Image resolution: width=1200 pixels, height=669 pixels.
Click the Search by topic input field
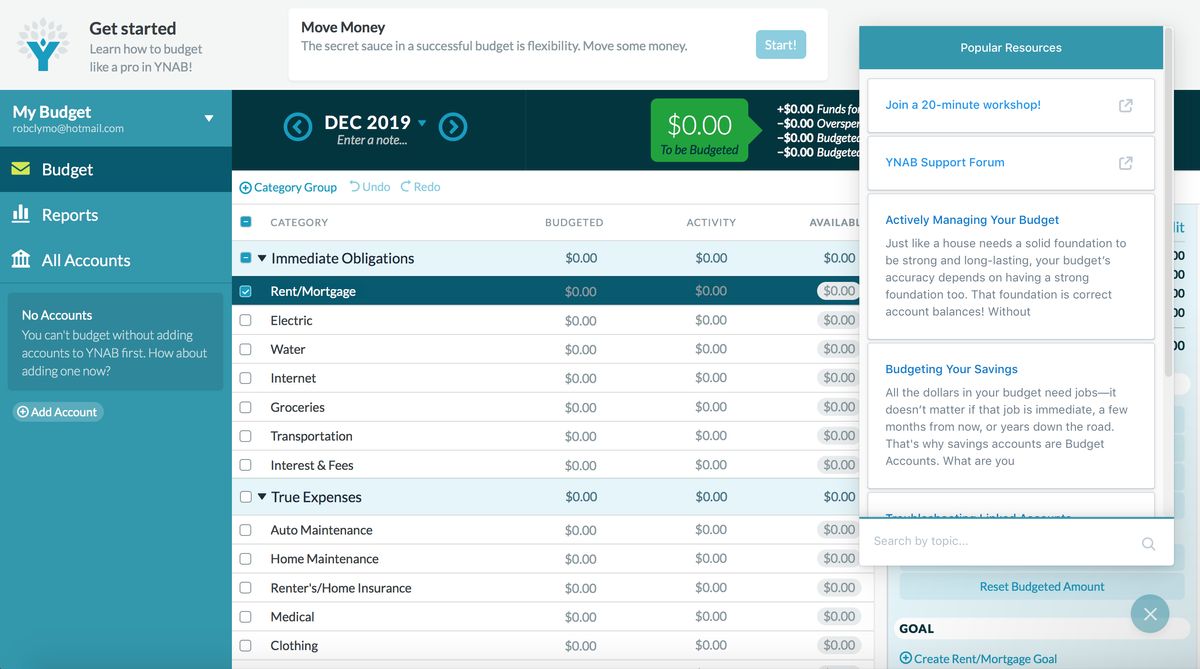point(1000,543)
